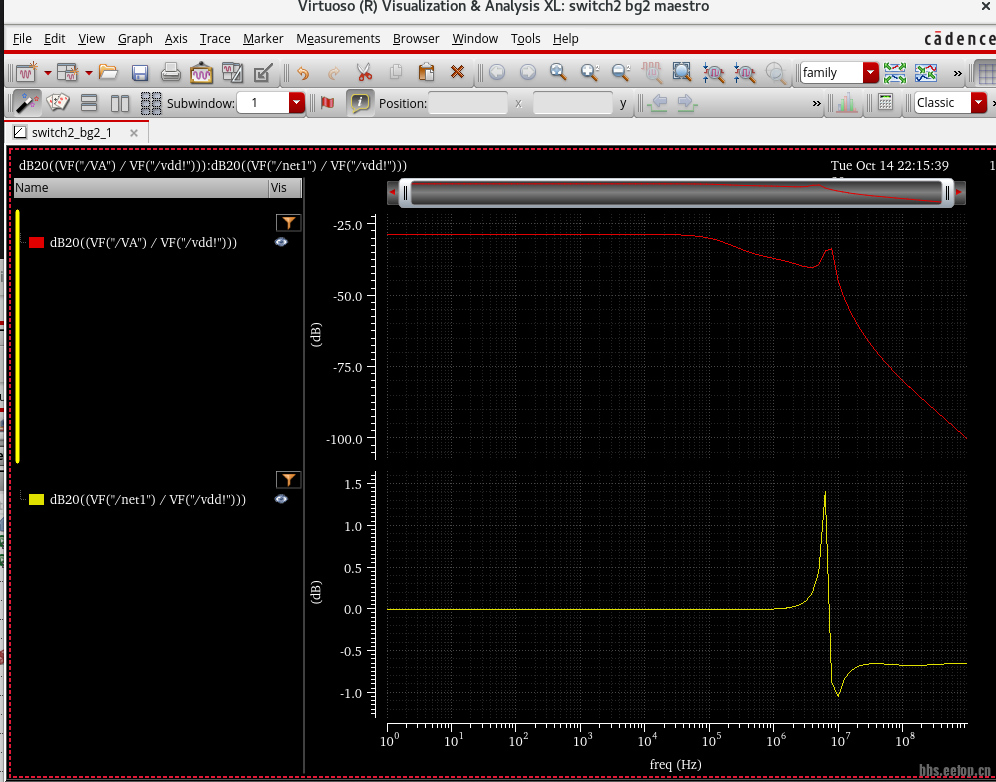Select the switch2_bg2_1 tab
This screenshot has height=782, width=996.
pos(71,132)
